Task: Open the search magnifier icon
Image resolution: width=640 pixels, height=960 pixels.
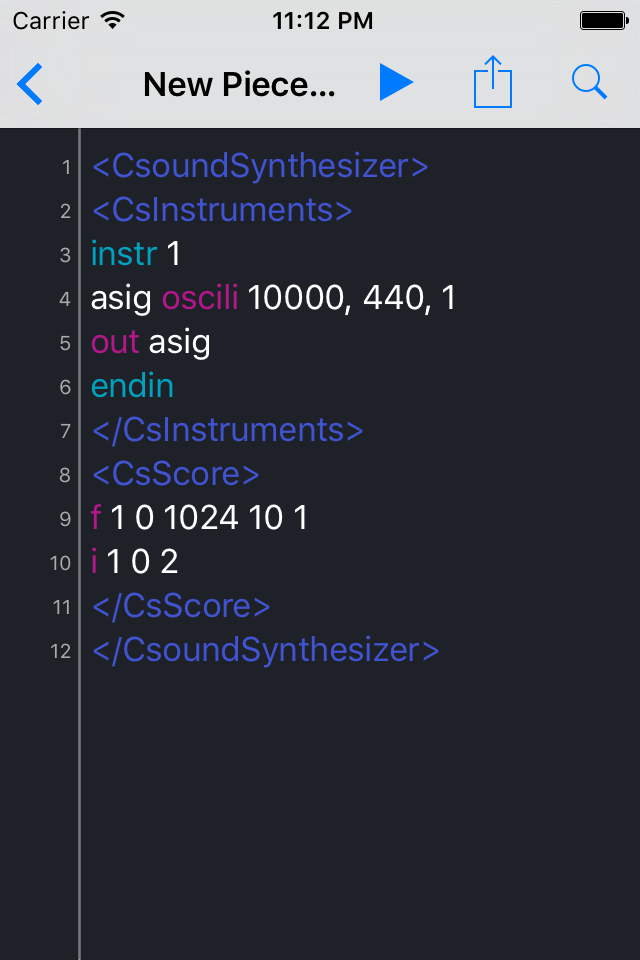Action: [x=589, y=81]
